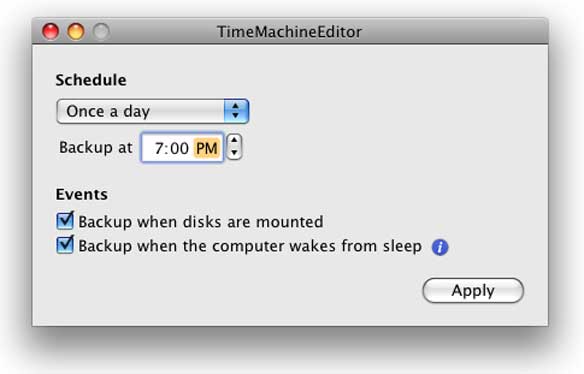Select the minutes "00" in the time field
584x374 pixels.
pyautogui.click(x=179, y=148)
